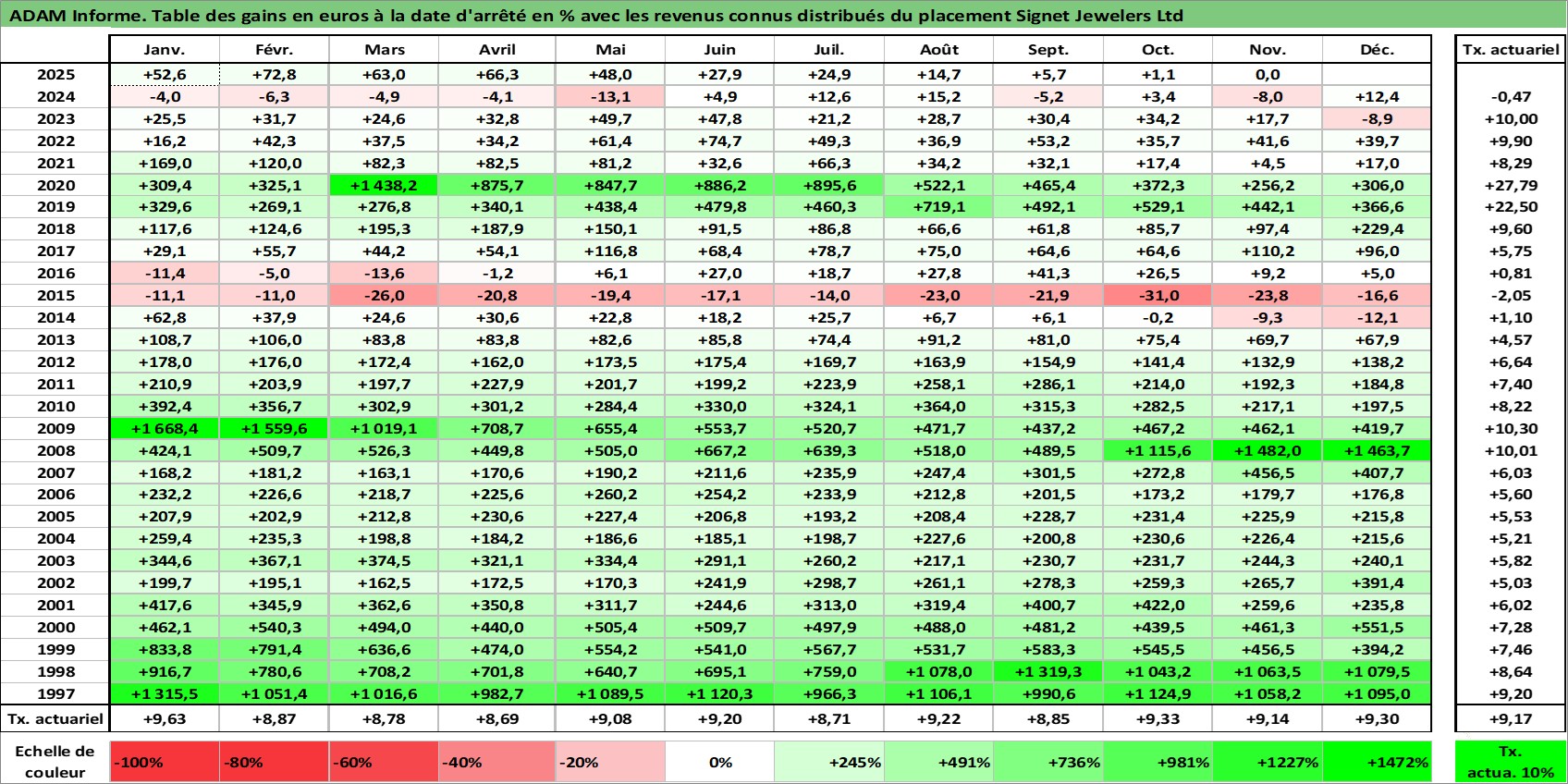Select cell +719,1 in August 2019
This screenshot has height=784, width=1568.
939,207
